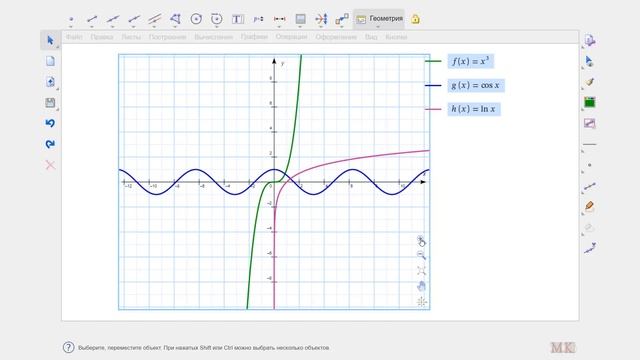Open the line thickness selector
The image size is (640, 360).
tap(589, 144)
